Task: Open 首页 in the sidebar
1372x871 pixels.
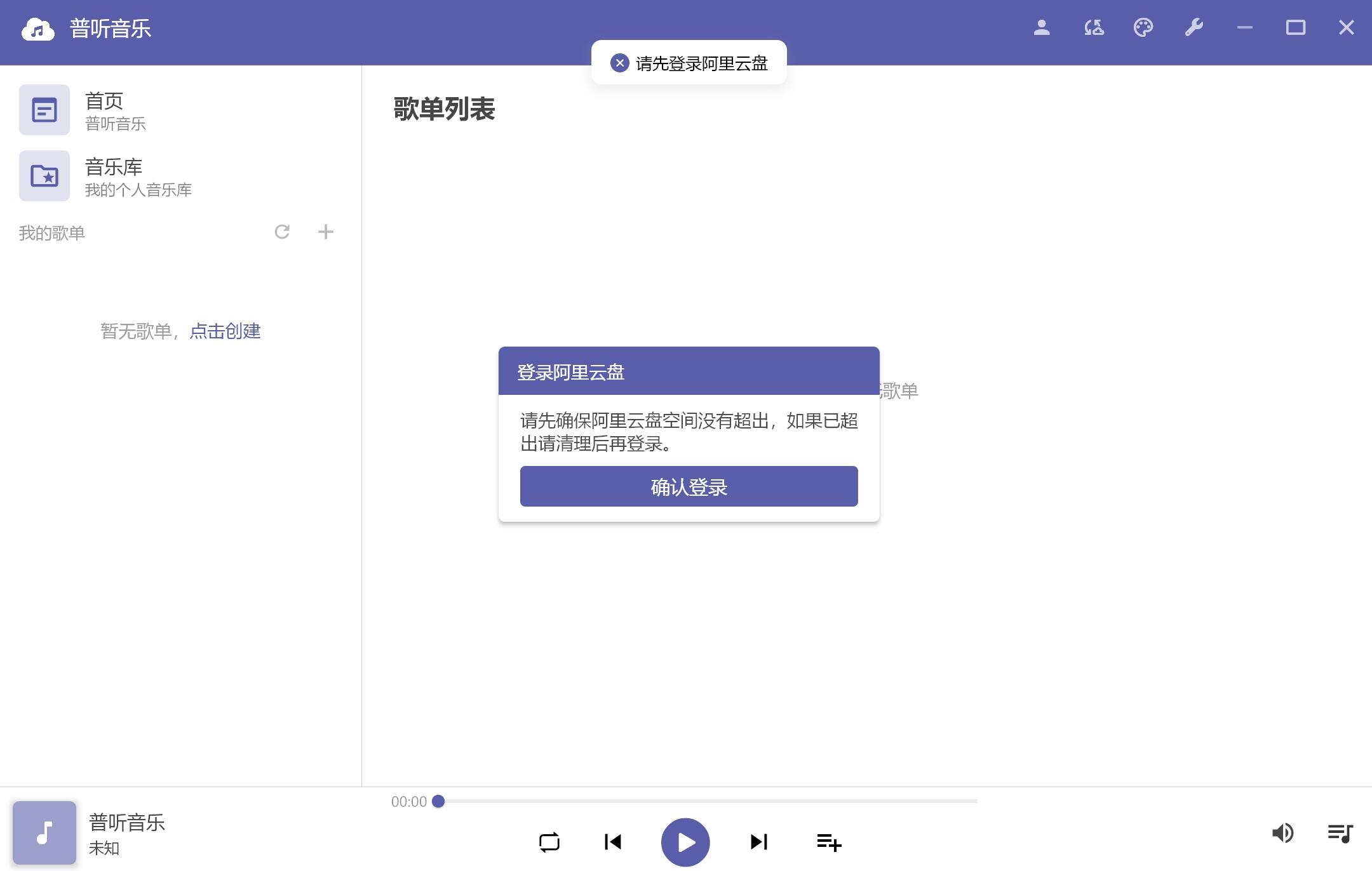Action: click(x=180, y=110)
